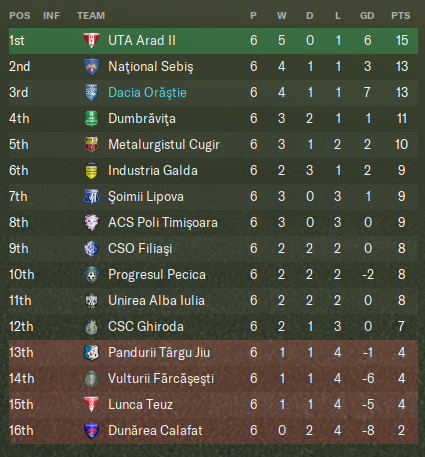Viewport: 425px width, 457px height.
Task: Open the Dacia Orăştie team link
Action: 147,93
